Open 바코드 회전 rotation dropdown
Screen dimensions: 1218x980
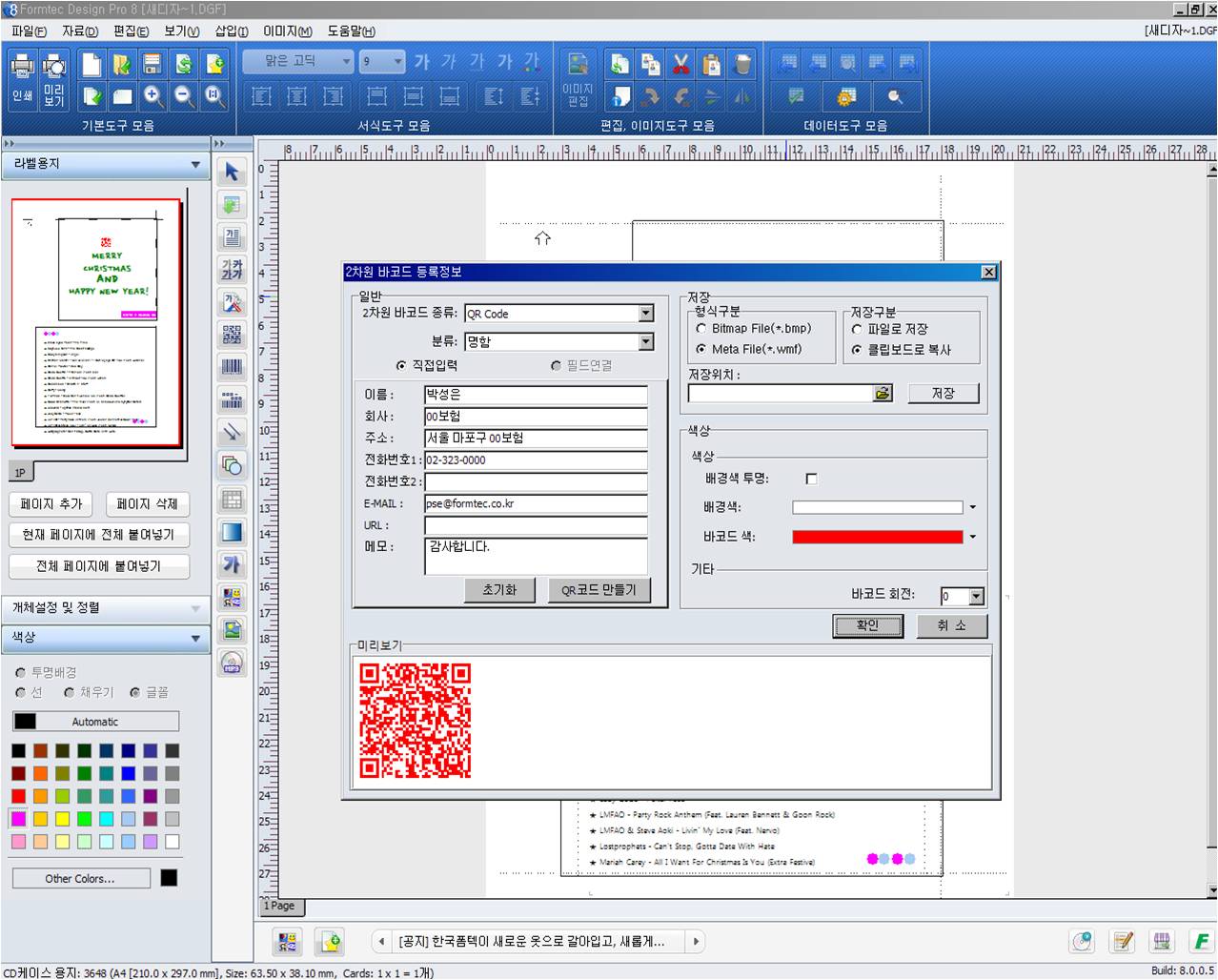[x=976, y=597]
